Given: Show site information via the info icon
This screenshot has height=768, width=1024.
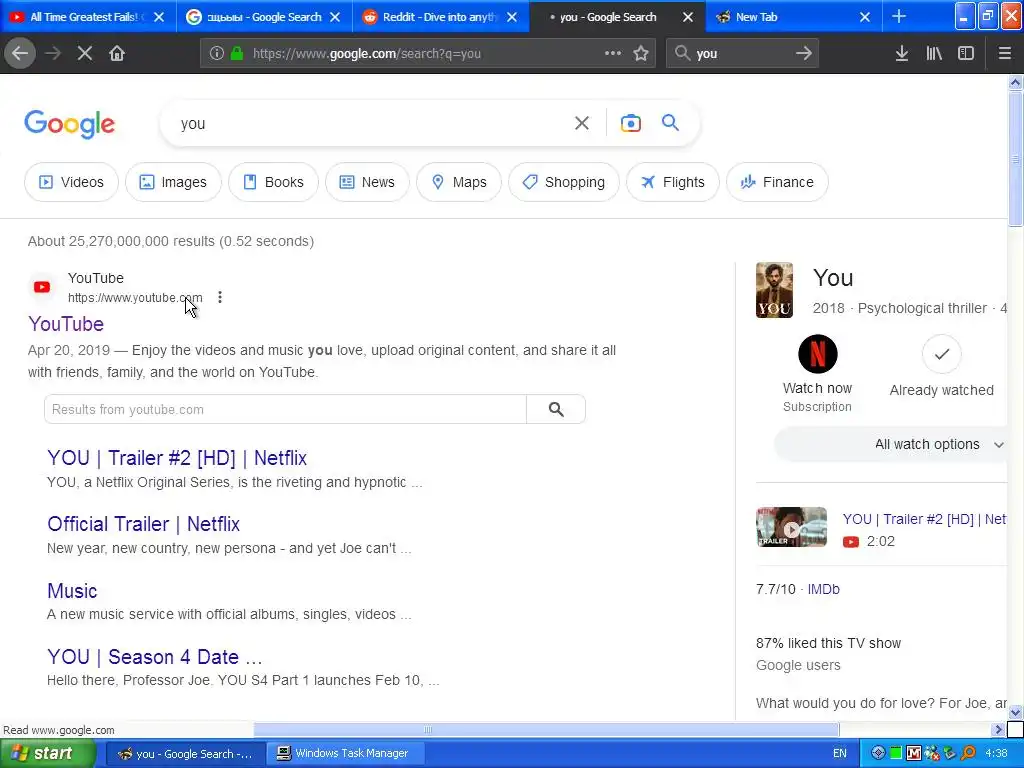Looking at the screenshot, I should pyautogui.click(x=217, y=54).
